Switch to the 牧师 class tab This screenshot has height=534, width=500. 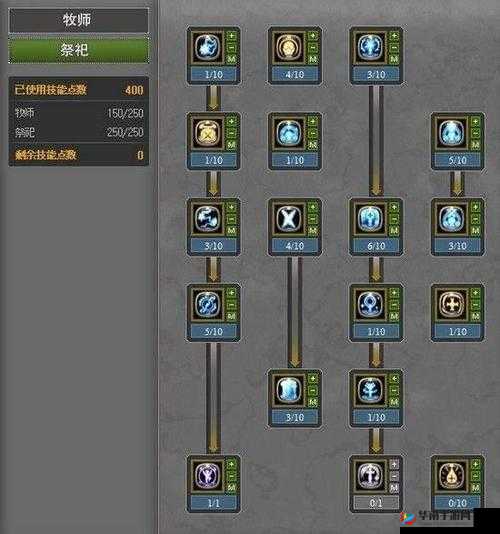[x=78, y=20]
